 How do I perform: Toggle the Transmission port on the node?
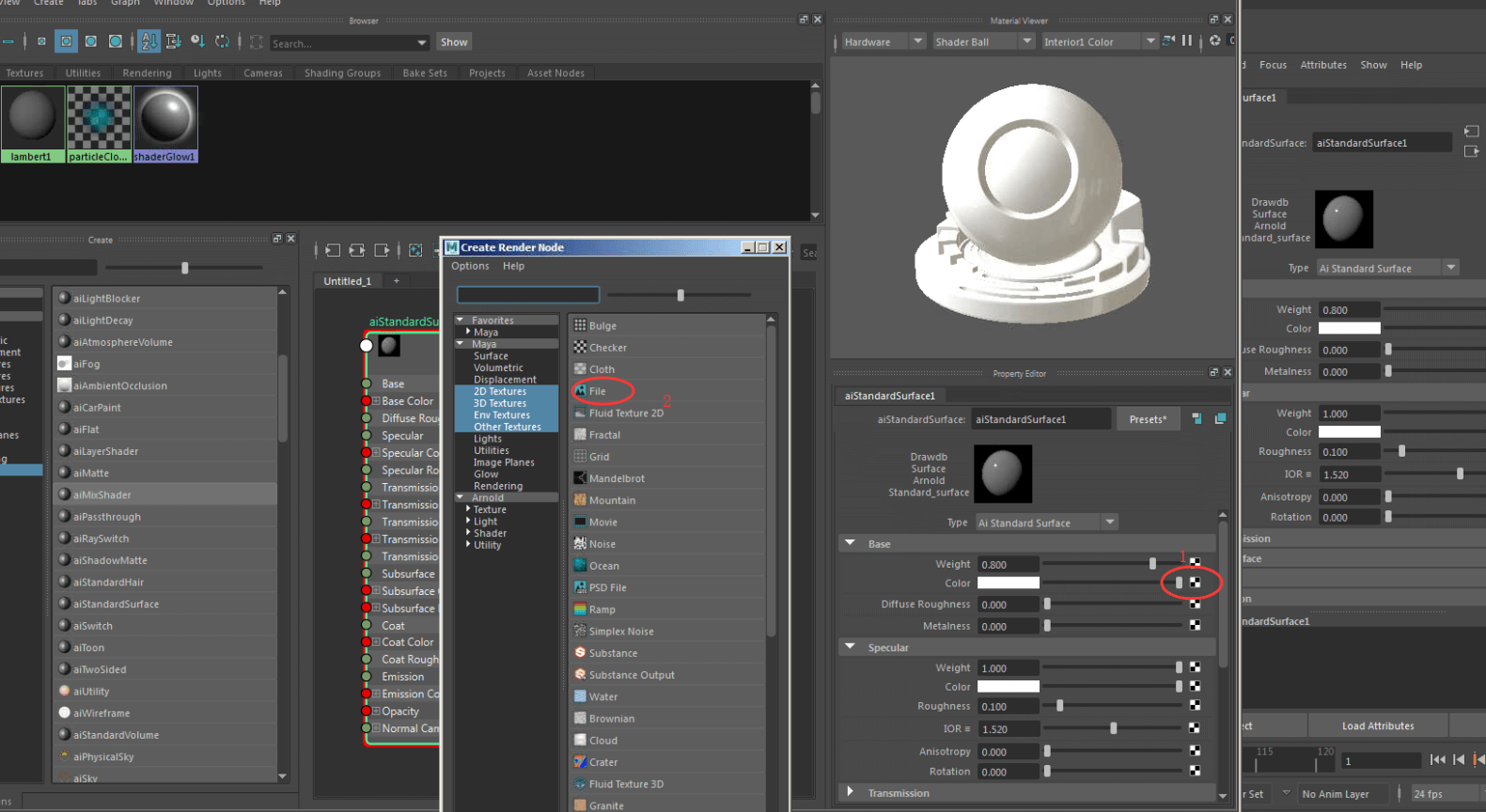[367, 488]
